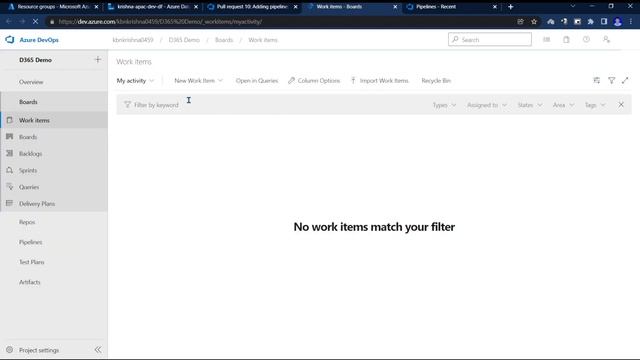Switch to Resource groups Microsoft Azure tab
This screenshot has height=360, width=640.
(x=53, y=7)
